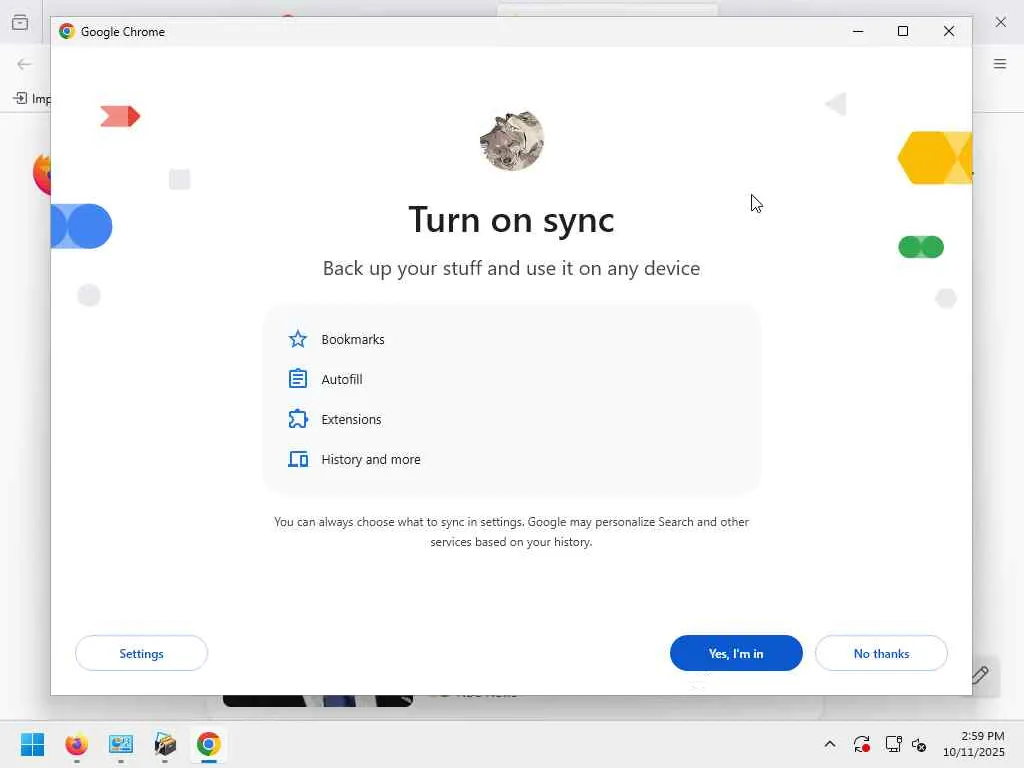Select the "Extensions" text label

(351, 419)
